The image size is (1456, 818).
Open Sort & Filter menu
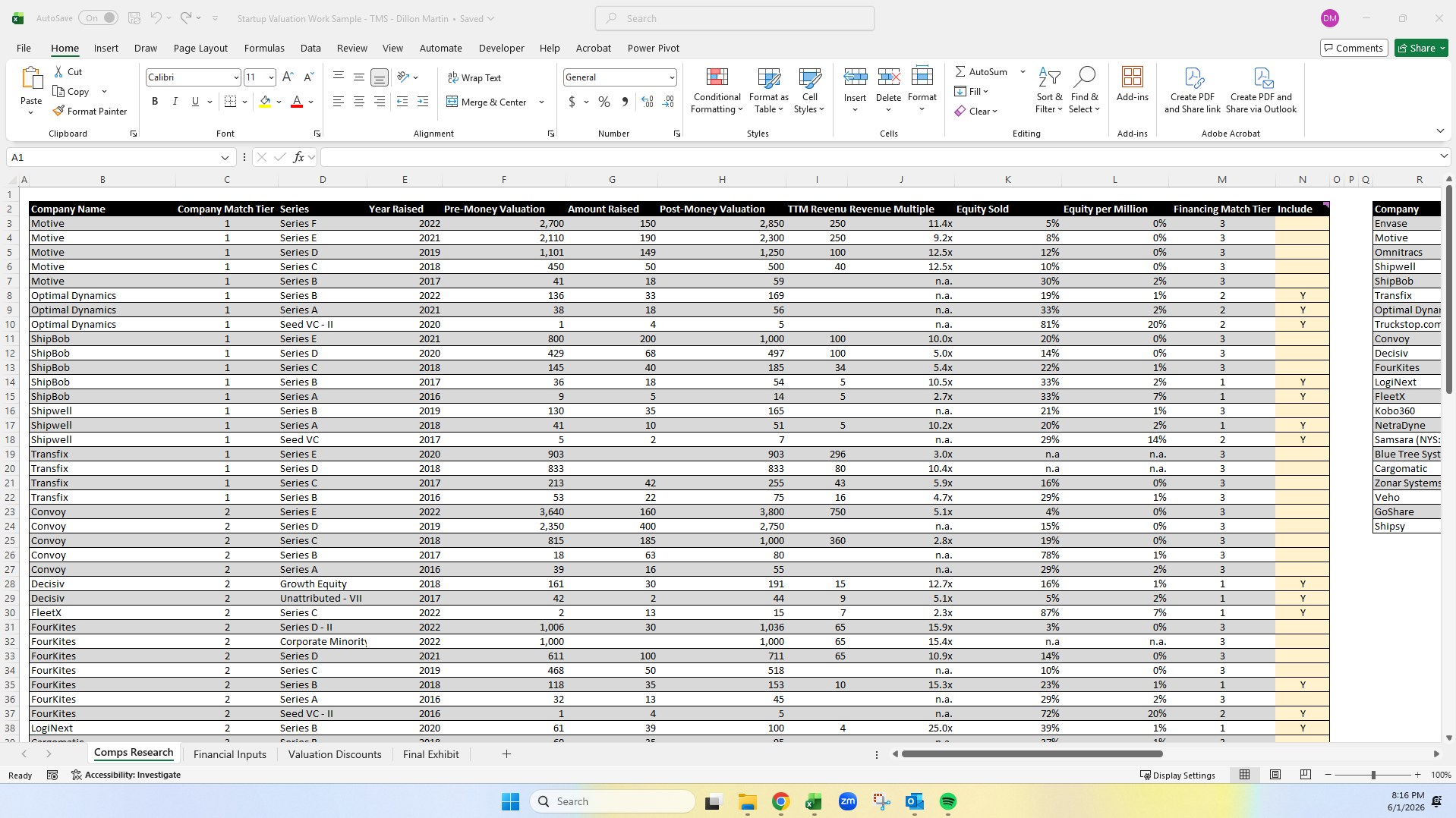(1049, 90)
